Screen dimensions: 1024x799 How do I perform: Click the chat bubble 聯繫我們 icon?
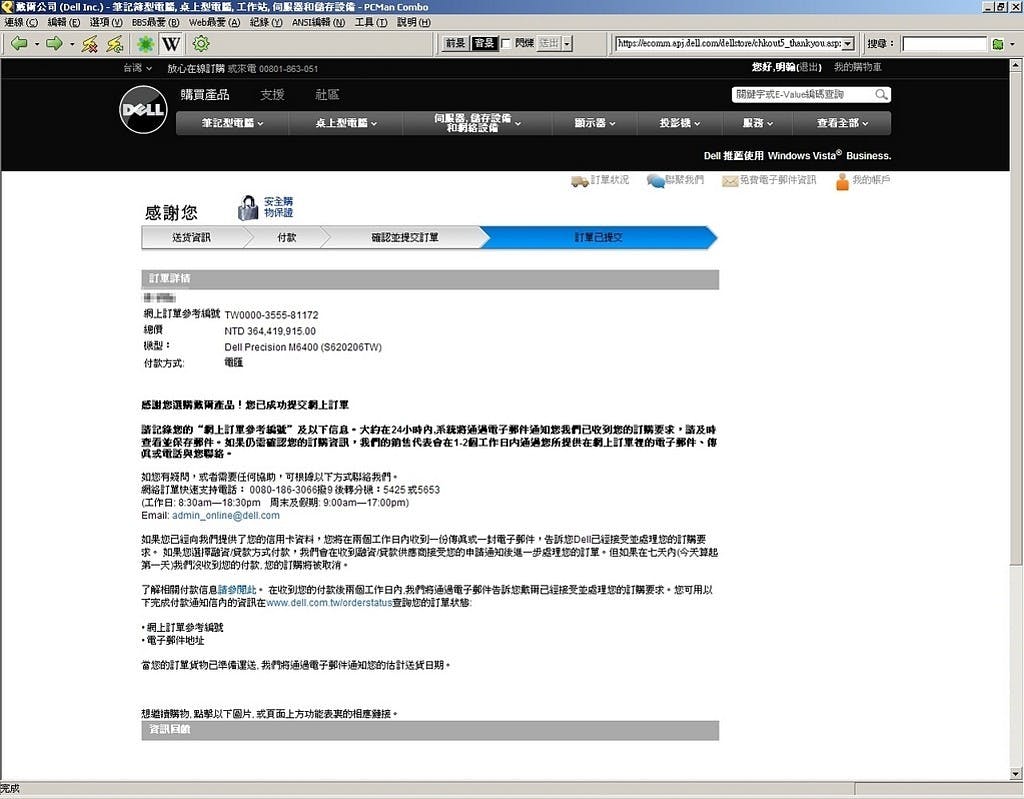[655, 181]
